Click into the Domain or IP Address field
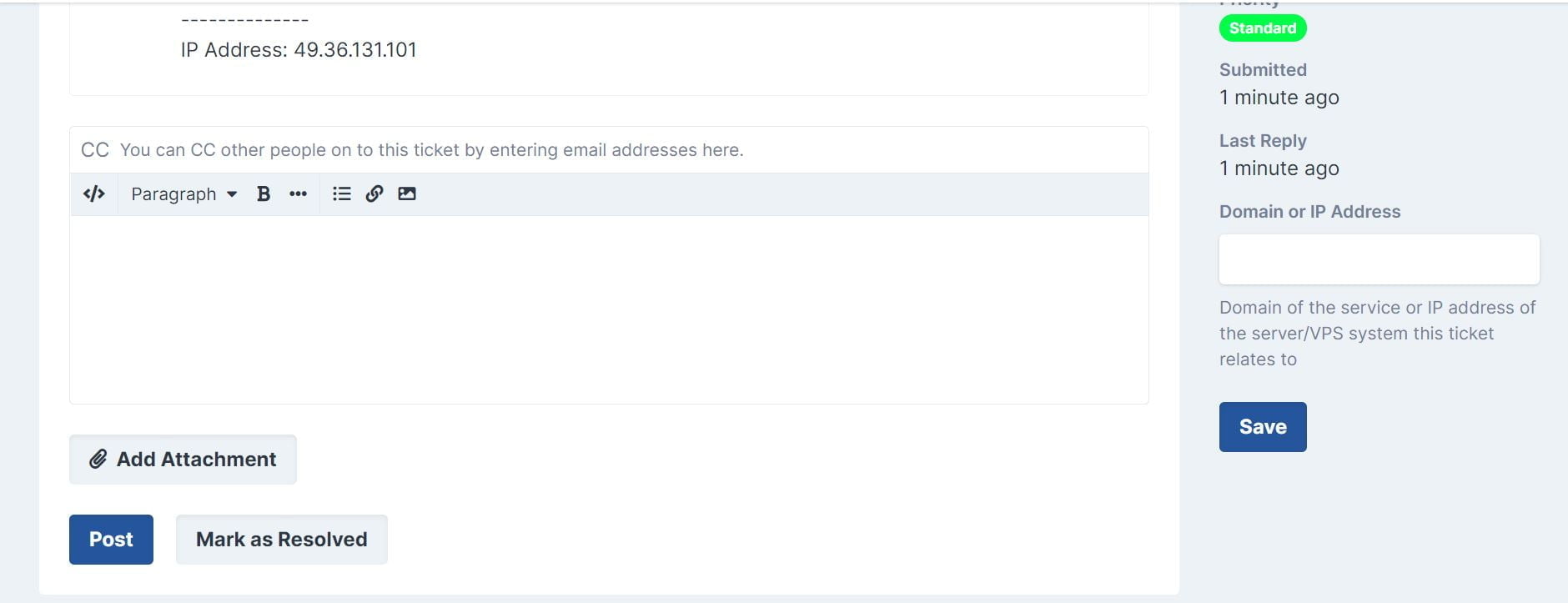Image resolution: width=1568 pixels, height=603 pixels. 1379,259
